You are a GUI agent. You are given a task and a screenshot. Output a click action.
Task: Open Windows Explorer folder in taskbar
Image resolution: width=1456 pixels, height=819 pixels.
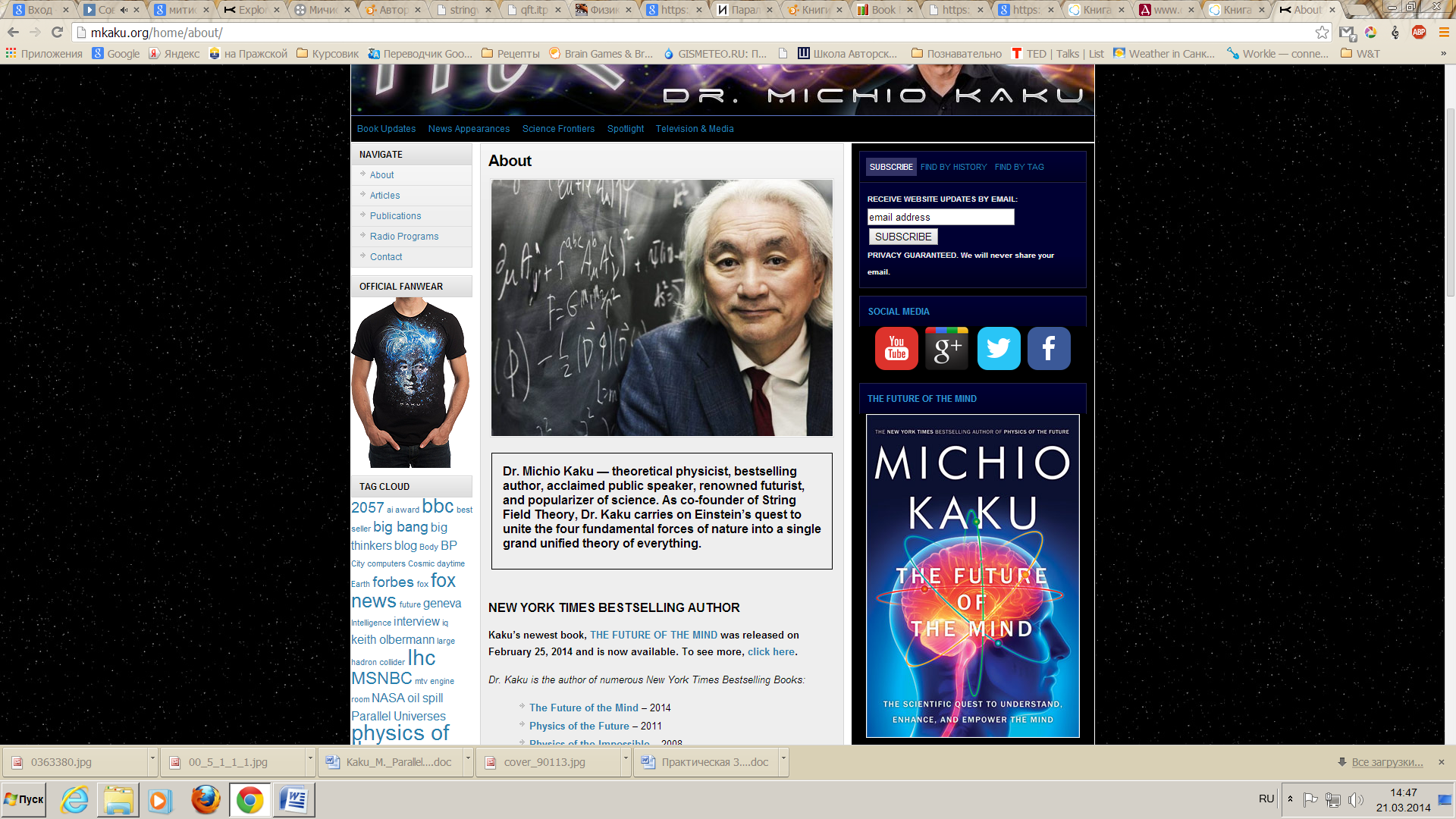(118, 800)
